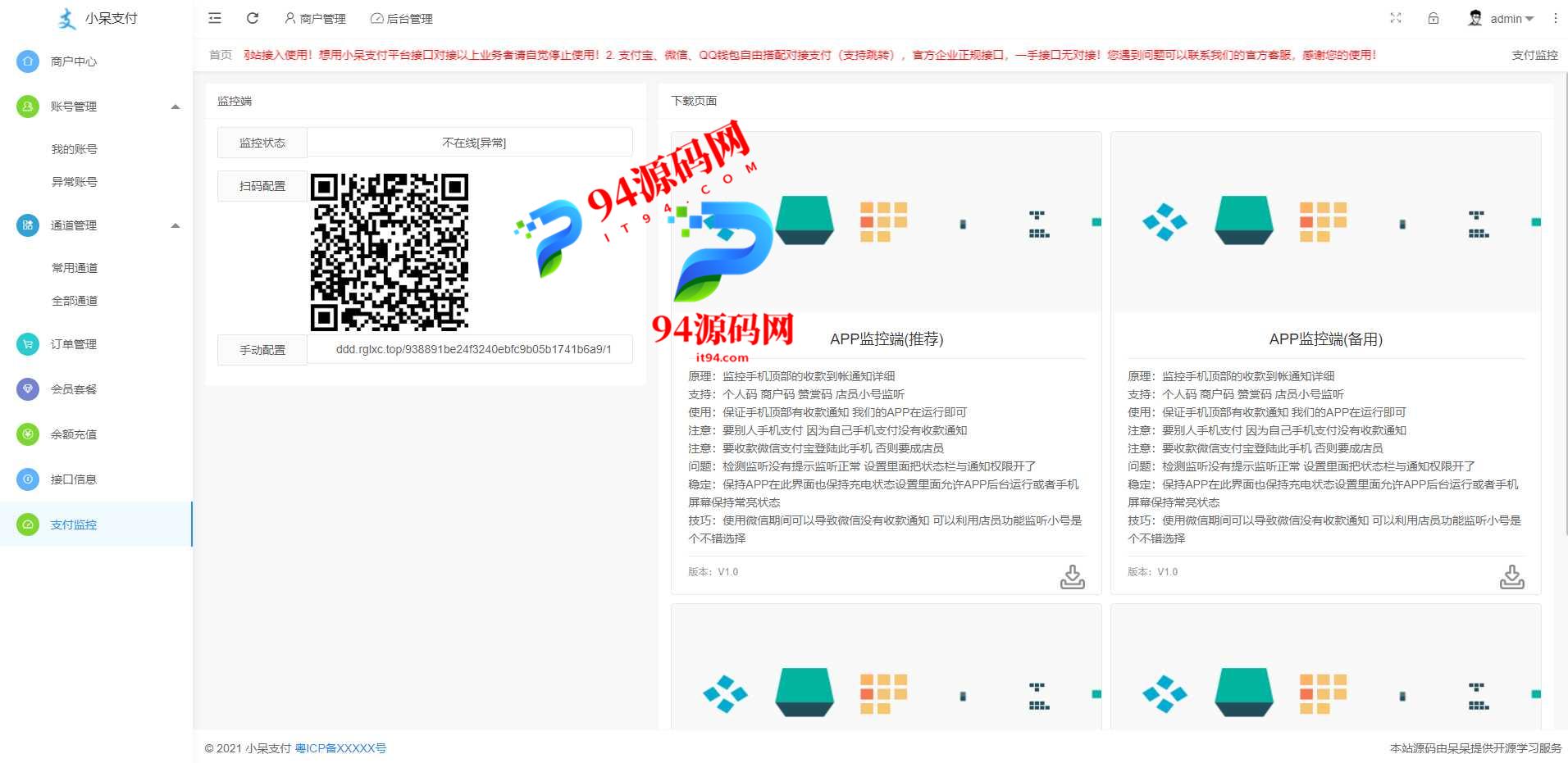Click the 监控状态 label

point(262,143)
